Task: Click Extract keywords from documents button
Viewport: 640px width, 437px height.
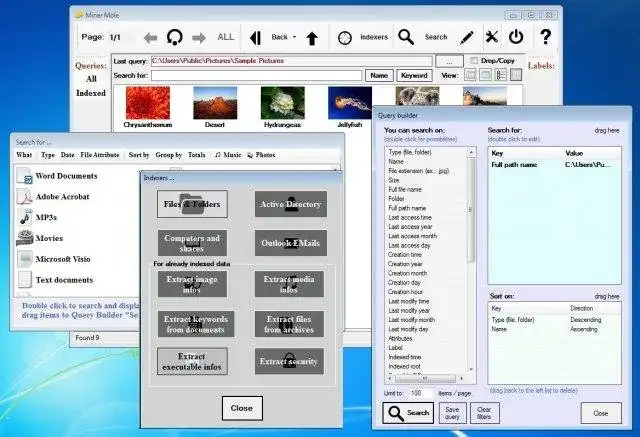Action: click(196, 324)
